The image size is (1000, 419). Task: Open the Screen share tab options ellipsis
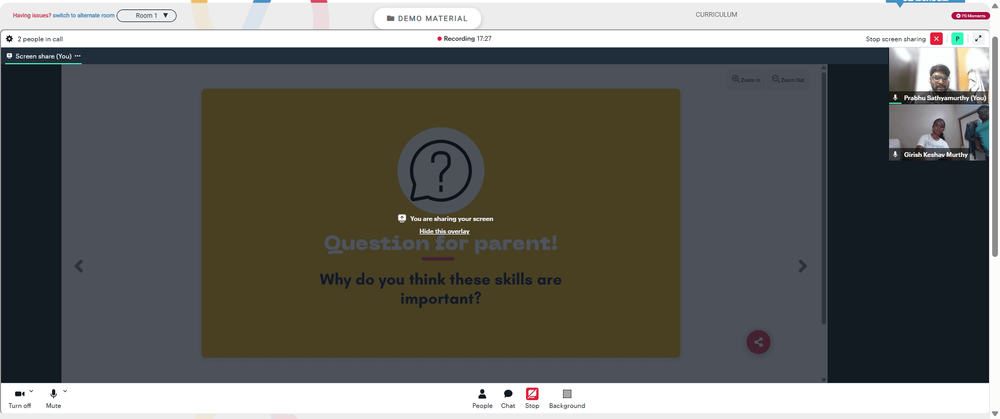(78, 56)
